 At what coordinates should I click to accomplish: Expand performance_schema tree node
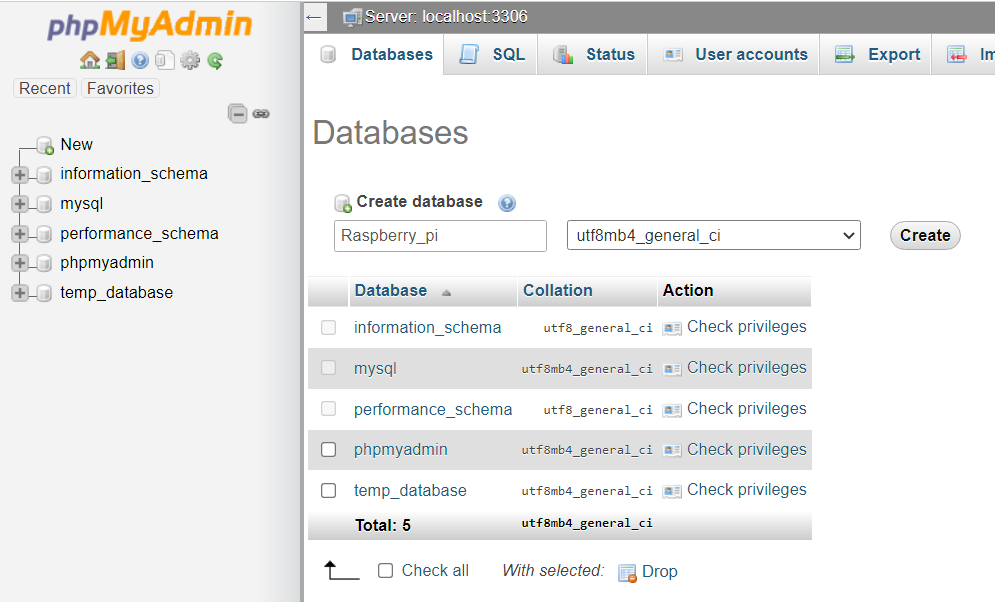(20, 234)
